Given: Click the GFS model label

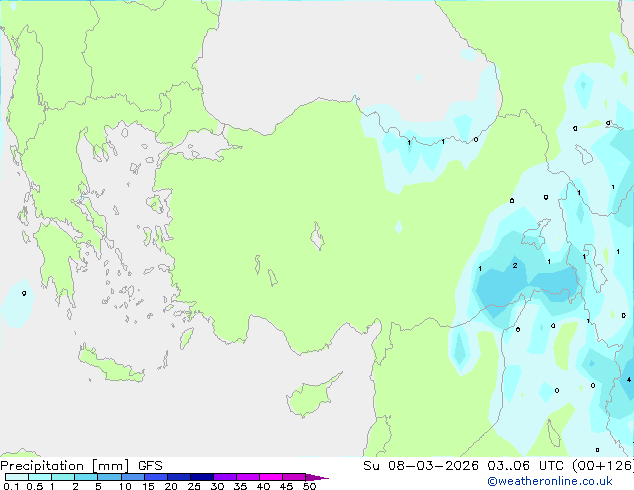Looking at the screenshot, I should coord(150,466).
